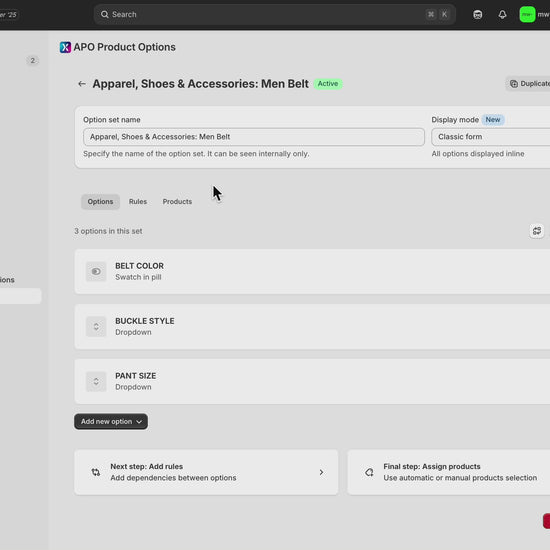Click the BELT COLOR swatch type icon
The height and width of the screenshot is (550, 550).
point(96,271)
